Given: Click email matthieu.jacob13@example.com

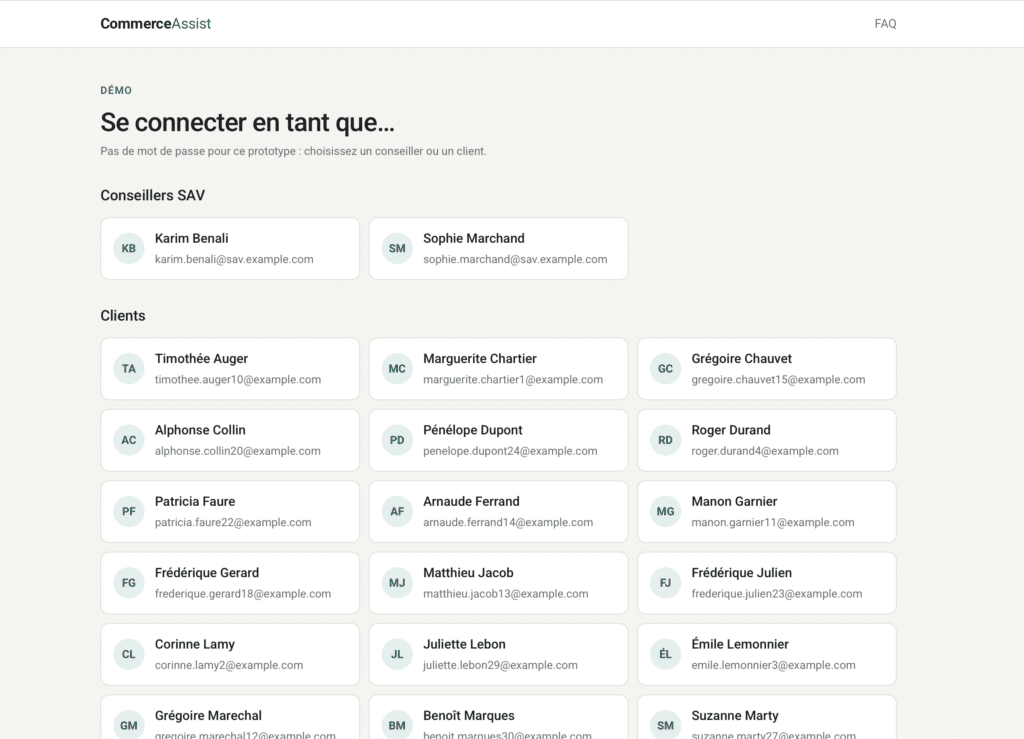Looking at the screenshot, I should [x=505, y=593].
